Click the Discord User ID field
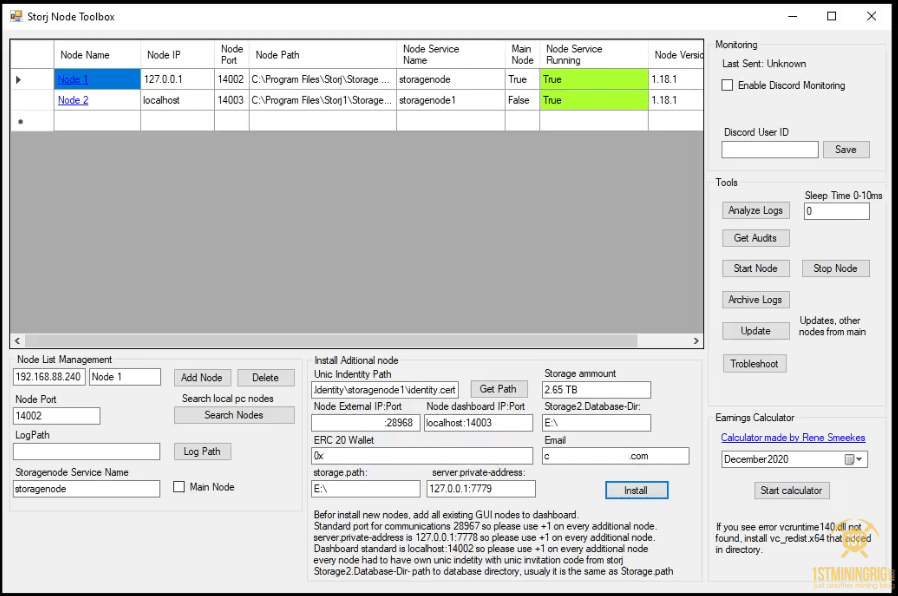Screen dimensions: 898x596 (770, 149)
